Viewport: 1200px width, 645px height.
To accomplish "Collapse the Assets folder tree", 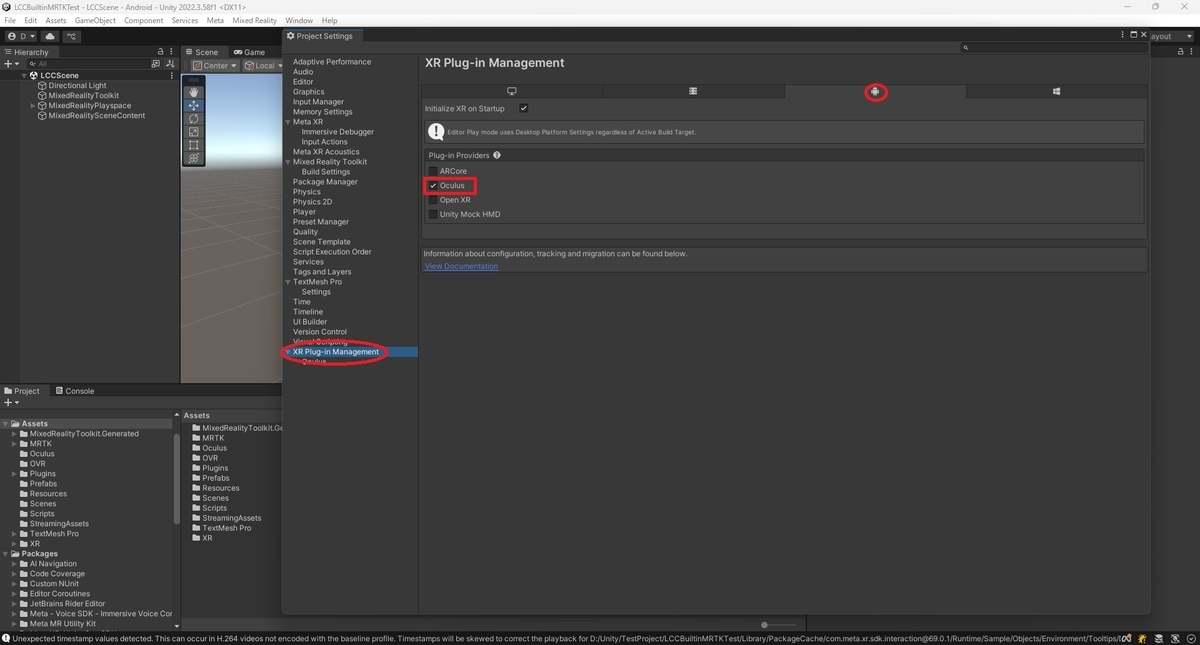I will click(x=6, y=424).
